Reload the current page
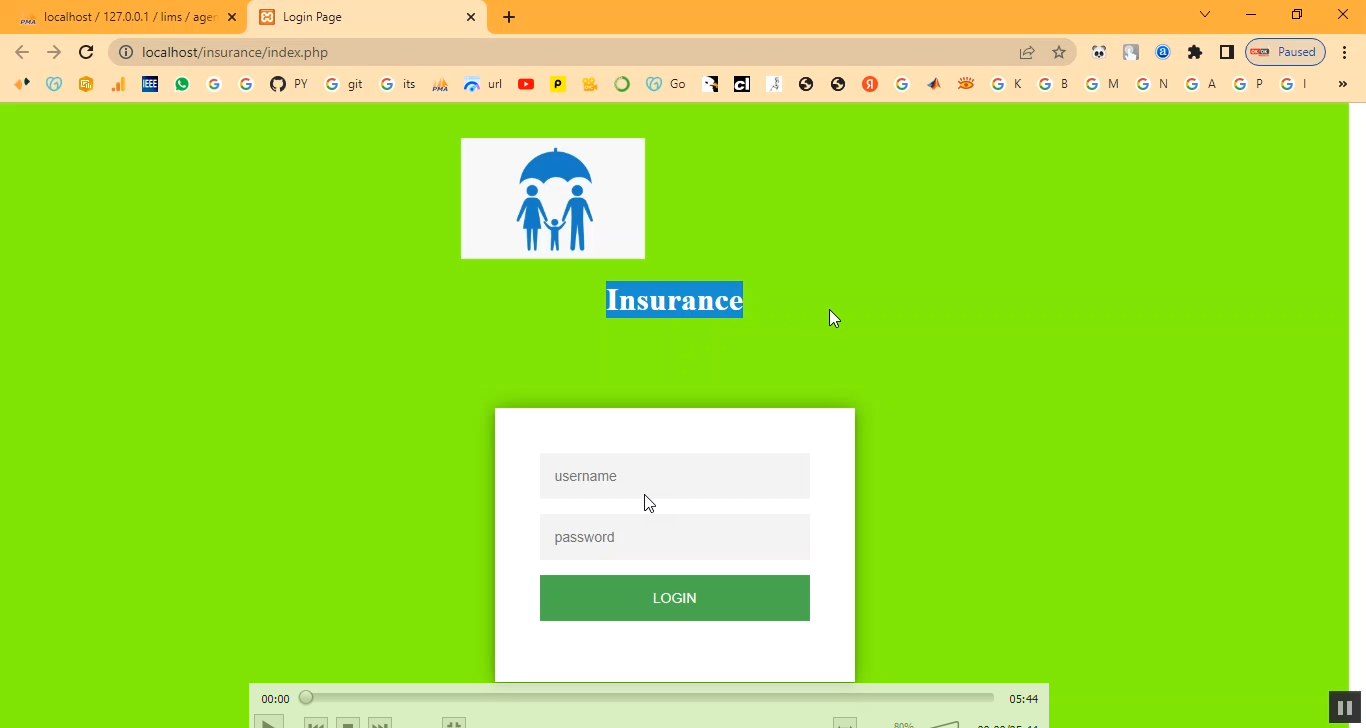Viewport: 1366px width, 728px height. [x=86, y=52]
